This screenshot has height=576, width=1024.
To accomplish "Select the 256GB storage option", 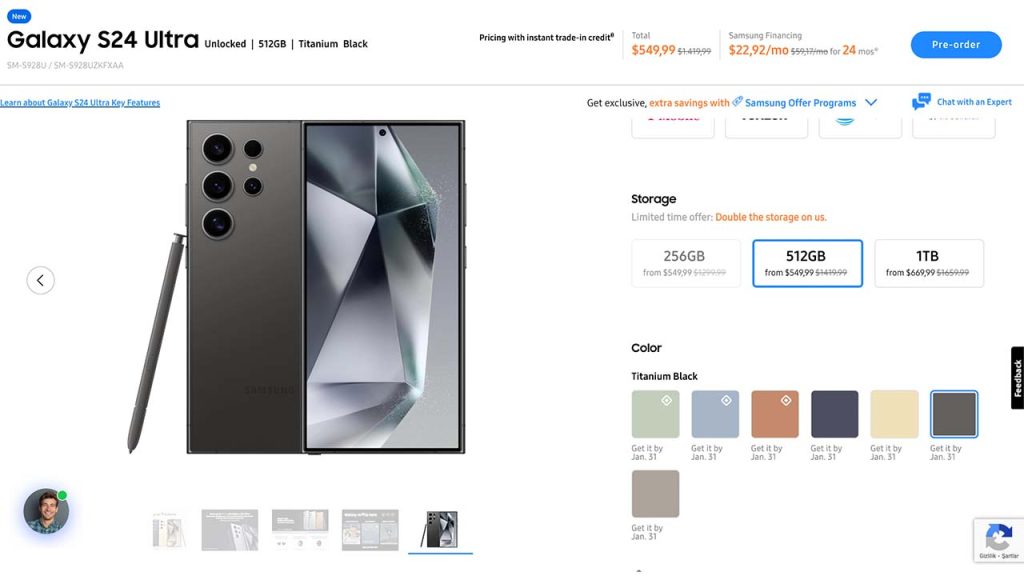I will pos(685,263).
